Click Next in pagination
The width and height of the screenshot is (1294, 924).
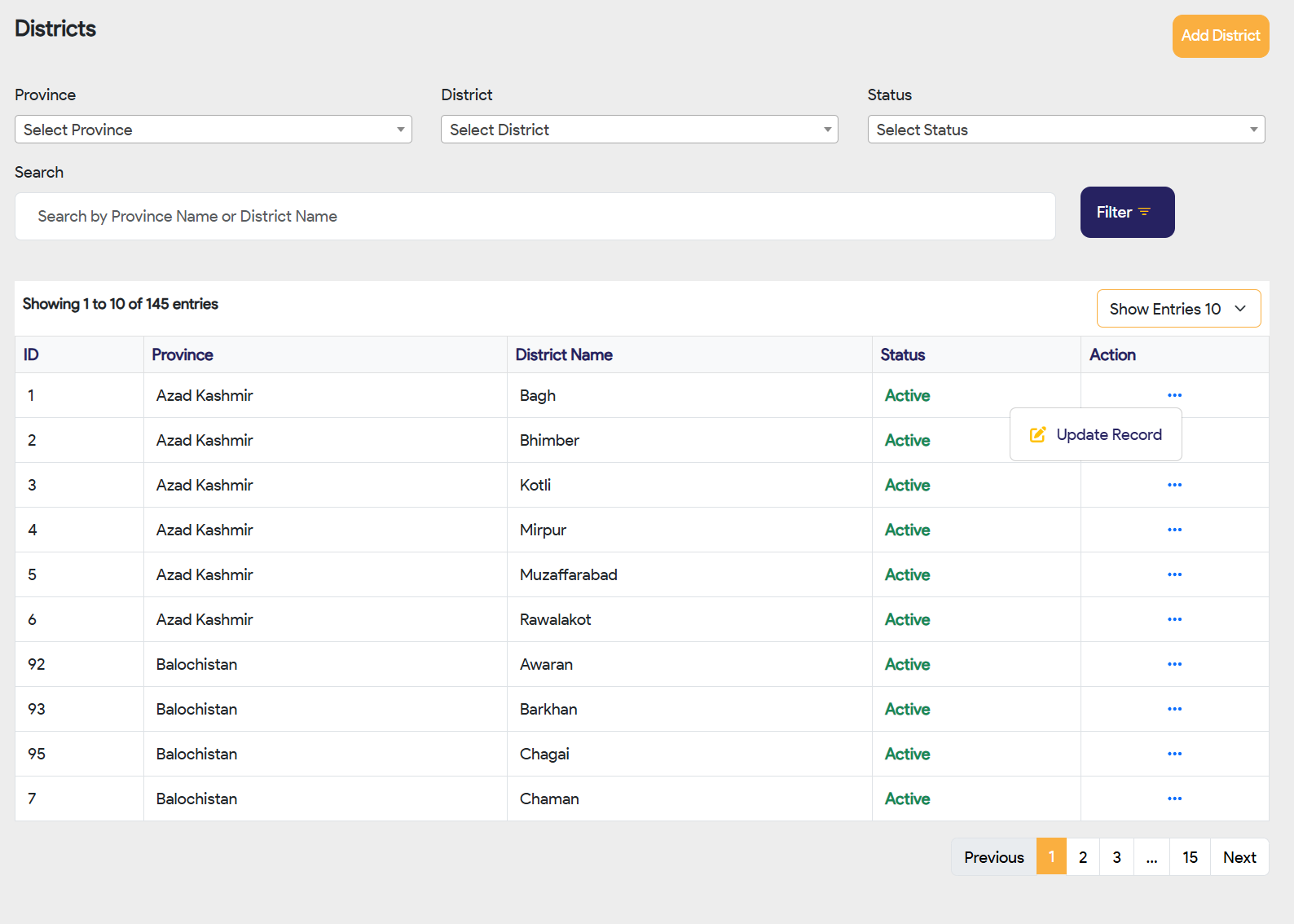coord(1239,857)
